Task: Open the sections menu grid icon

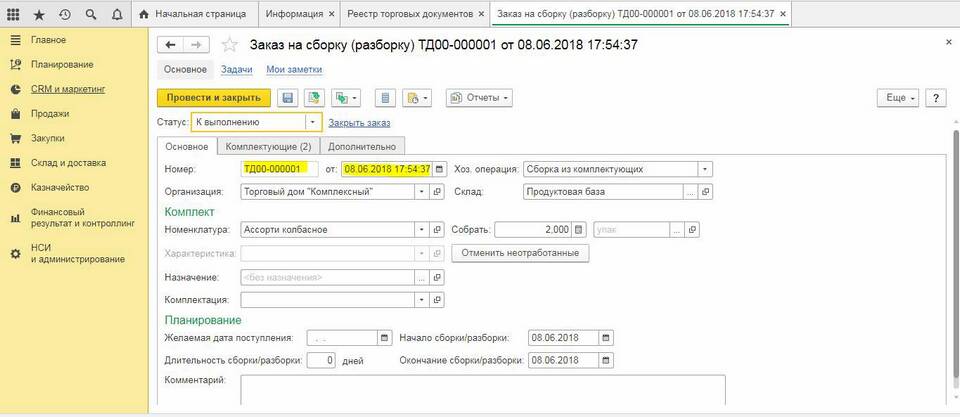Action: [14, 15]
